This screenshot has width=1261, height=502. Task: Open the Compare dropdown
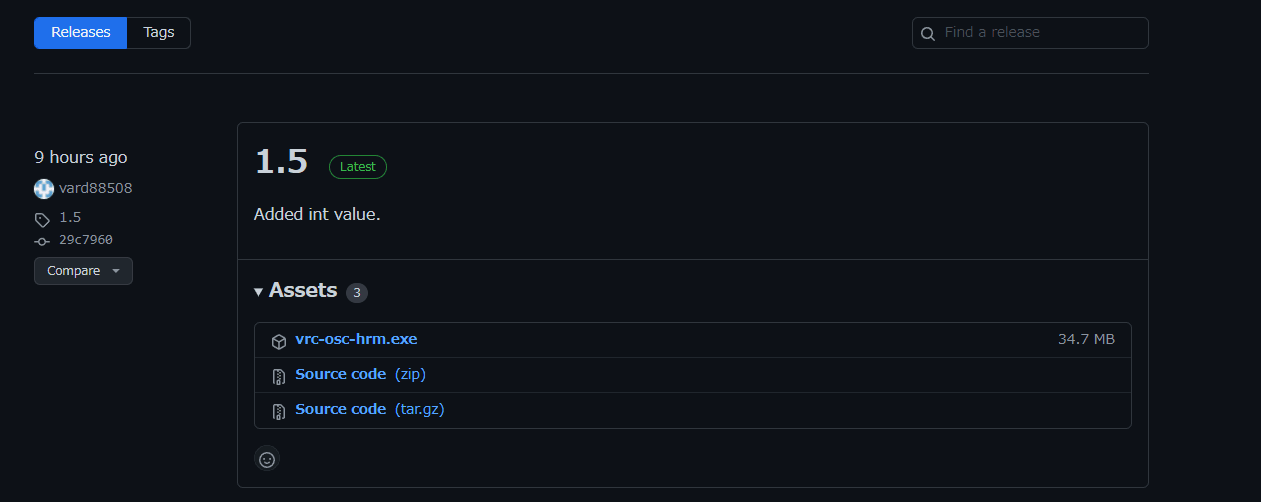click(83, 271)
